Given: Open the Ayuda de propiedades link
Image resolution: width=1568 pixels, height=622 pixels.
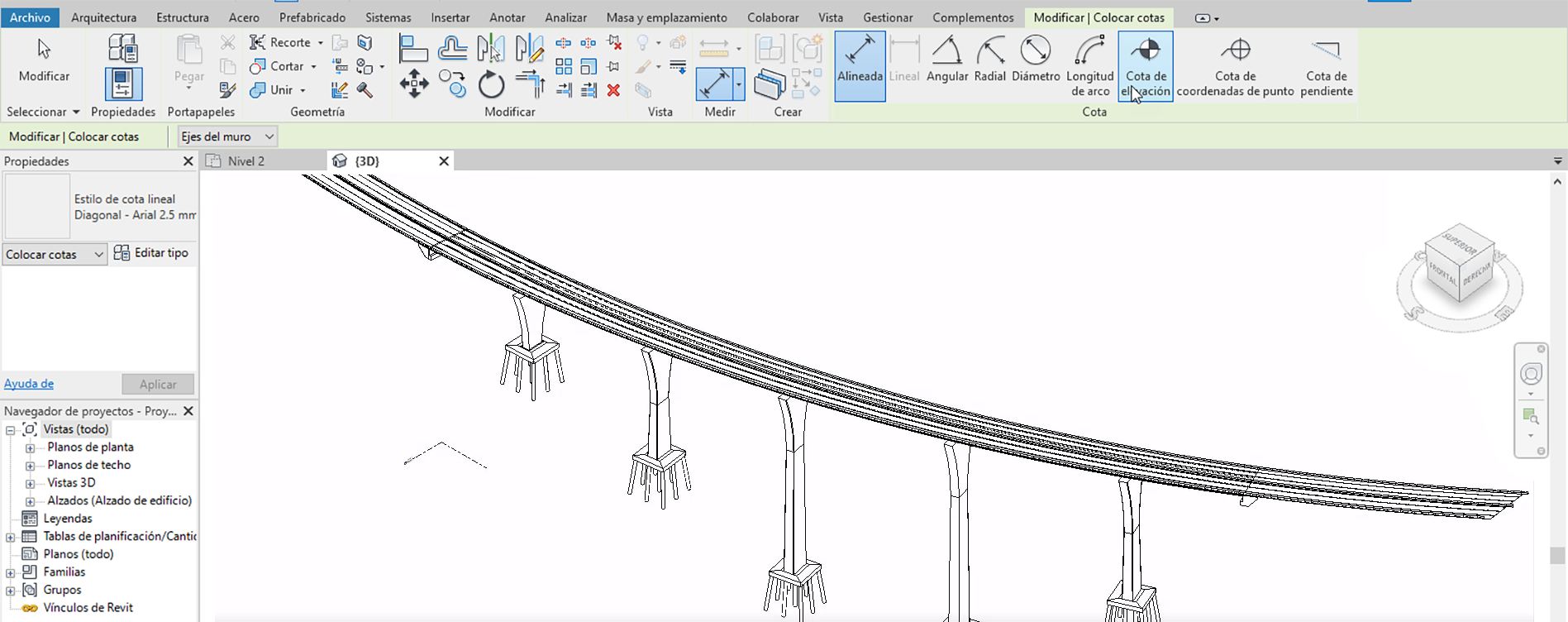Looking at the screenshot, I should click(29, 384).
